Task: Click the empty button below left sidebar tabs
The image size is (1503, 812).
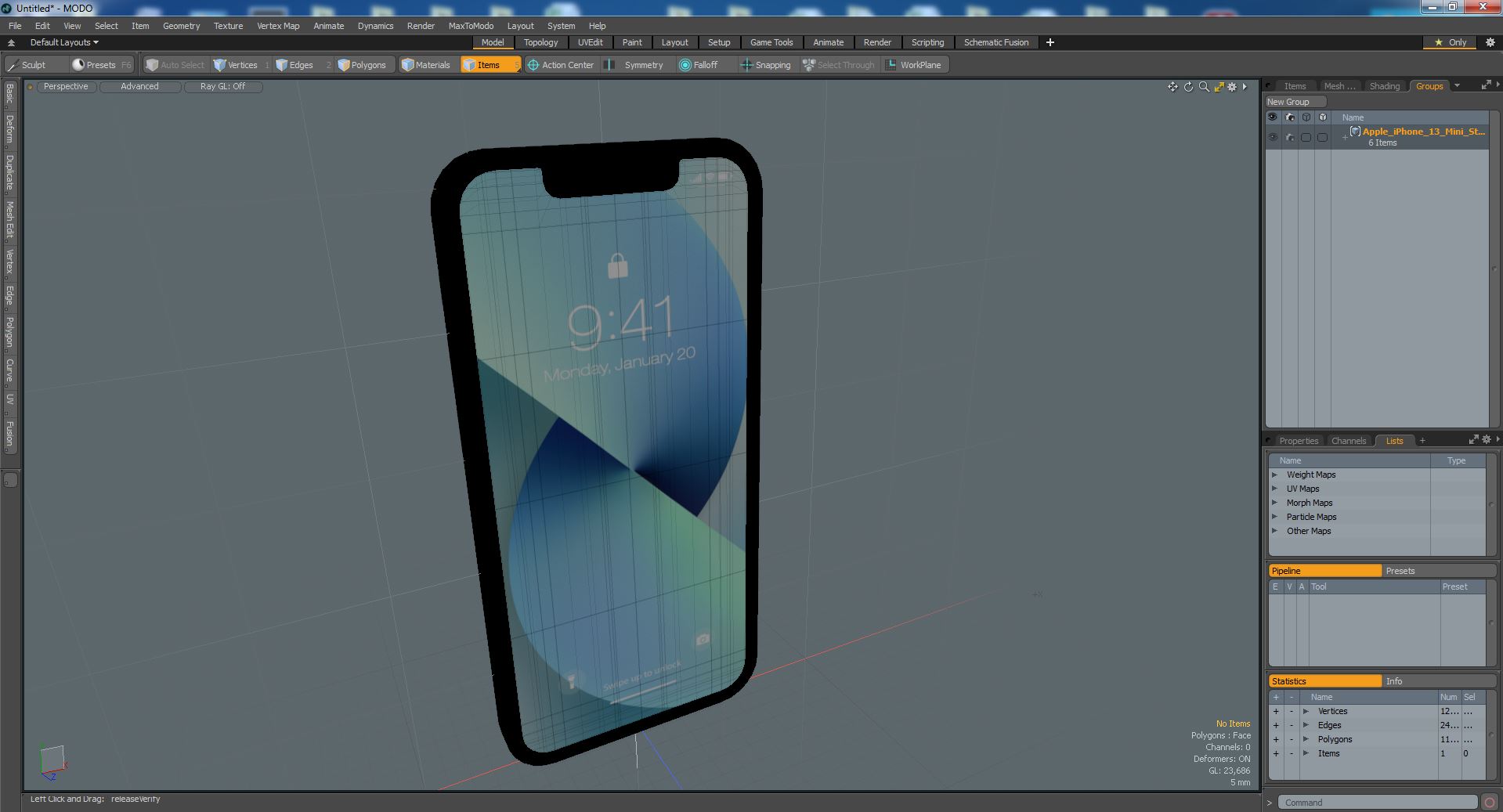Action: pyautogui.click(x=10, y=480)
